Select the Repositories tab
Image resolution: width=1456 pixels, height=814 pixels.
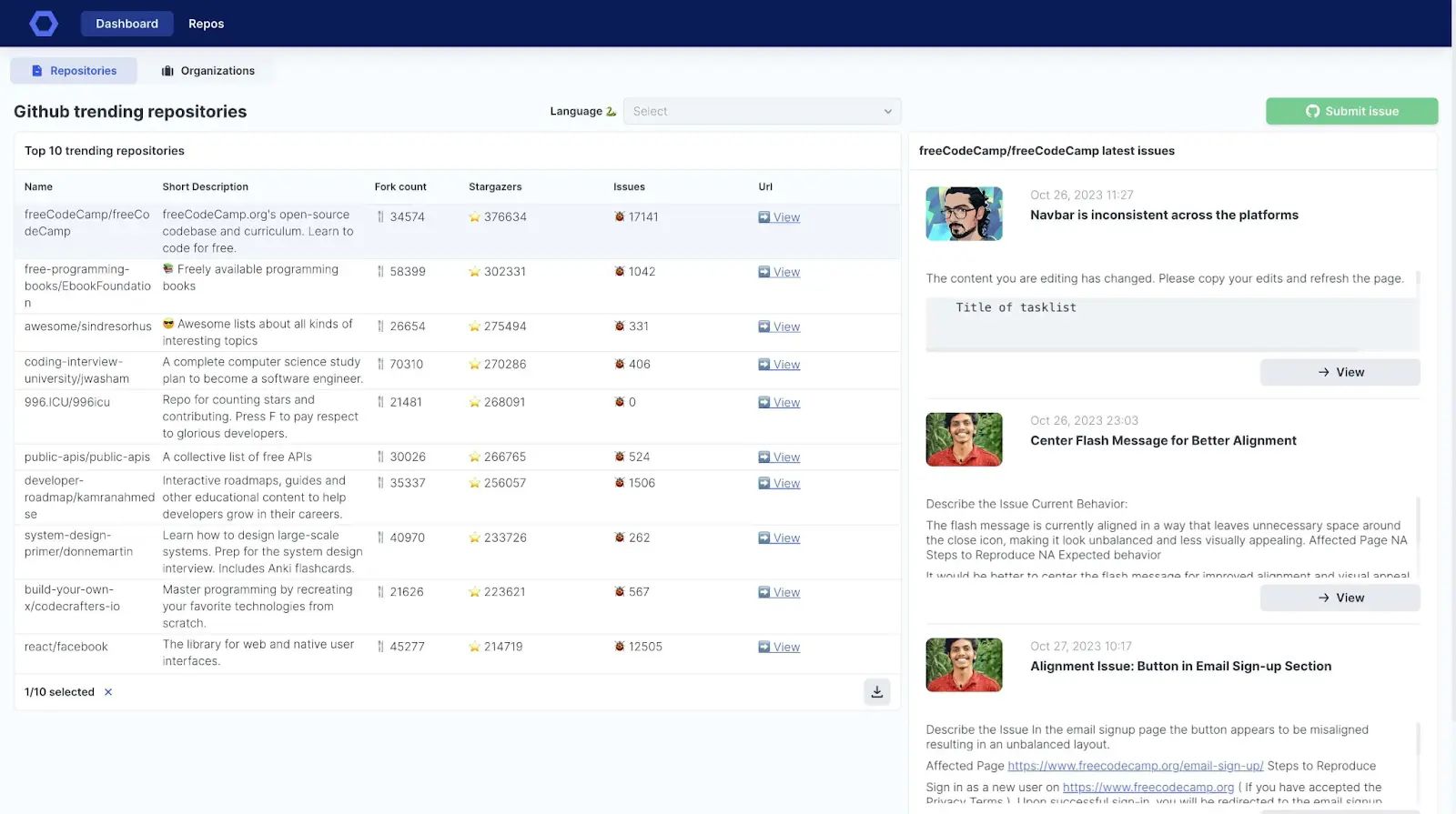click(74, 71)
